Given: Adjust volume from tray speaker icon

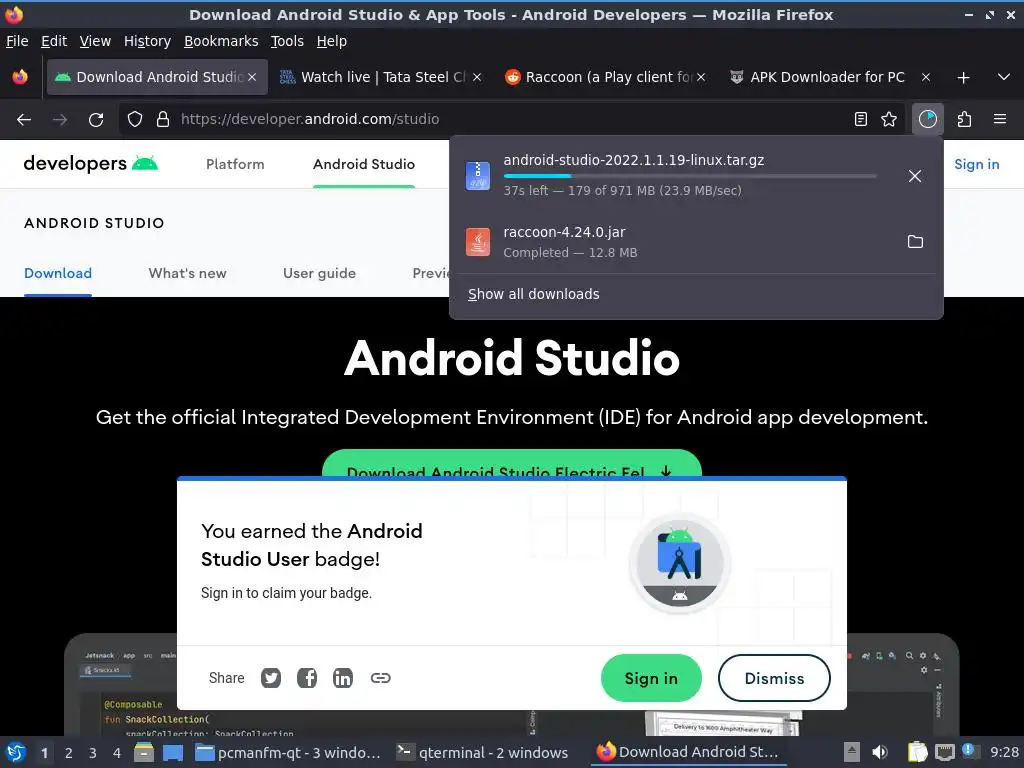Looking at the screenshot, I should pyautogui.click(x=880, y=752).
